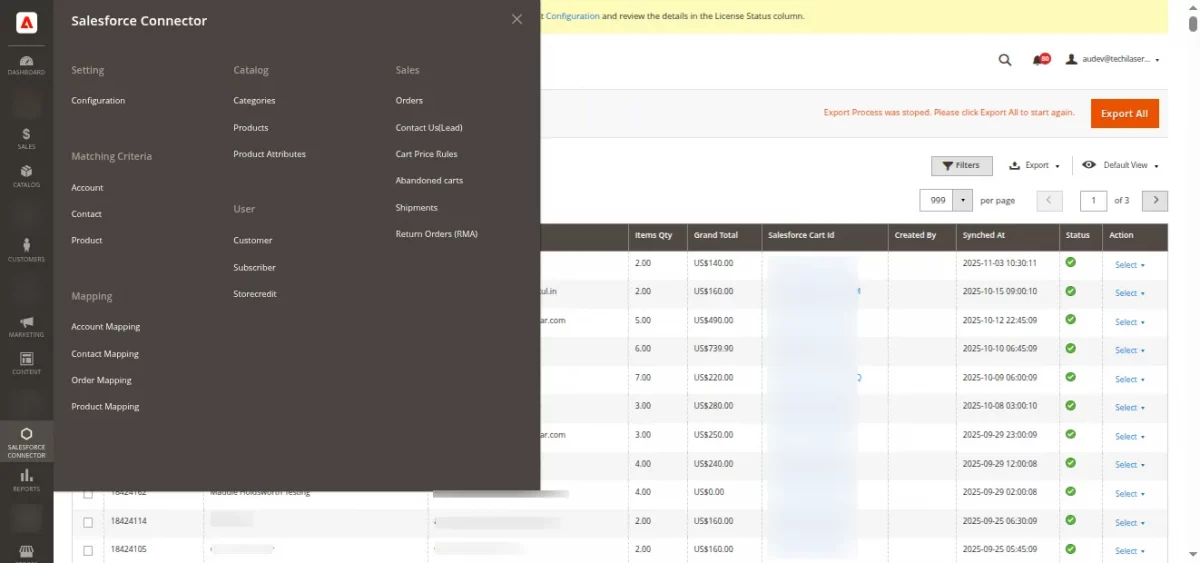Expand the per page size dropdown arrow
This screenshot has width=1200, height=563.
pos(963,200)
